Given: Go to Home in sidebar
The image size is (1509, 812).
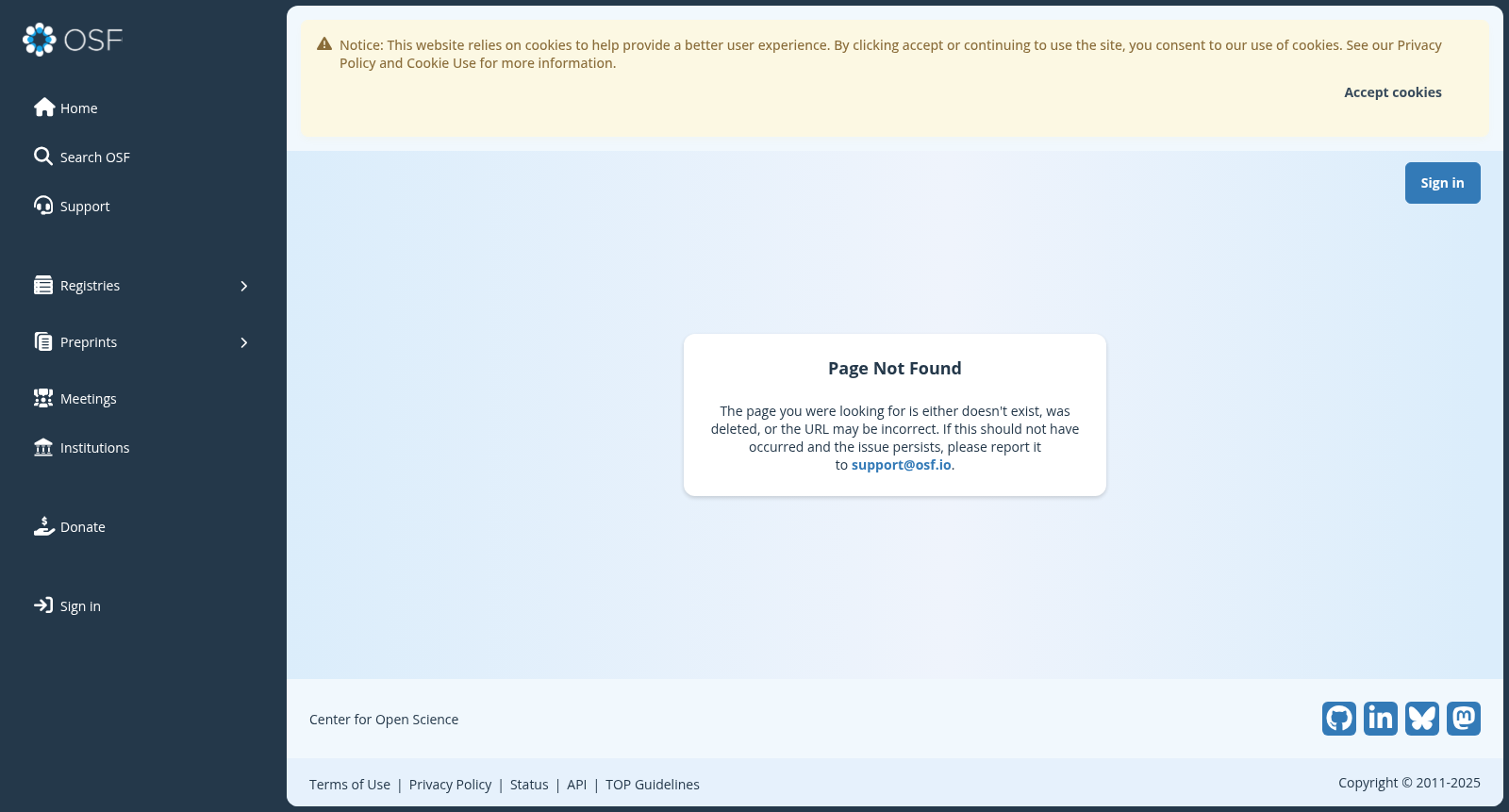Looking at the screenshot, I should (79, 108).
